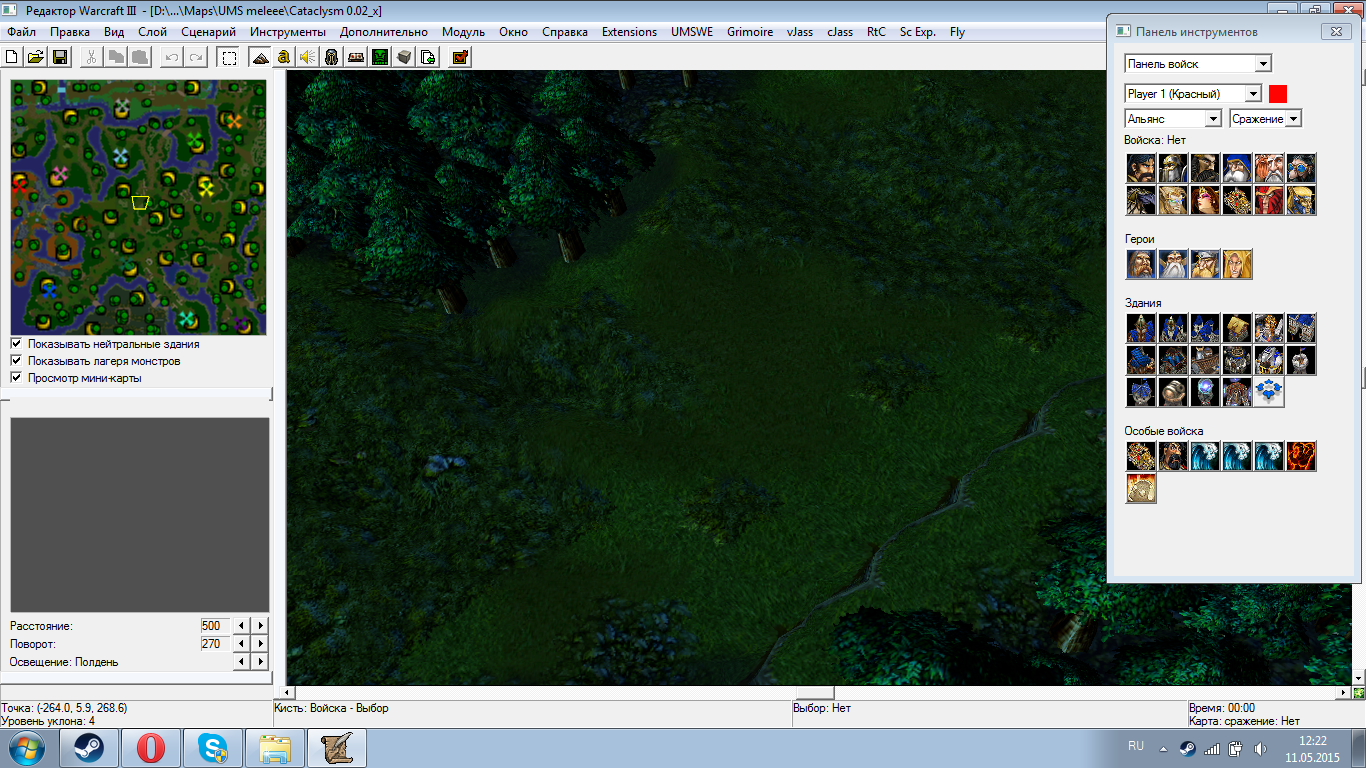Select the Farm building icon
The image size is (1366, 768).
[1237, 328]
